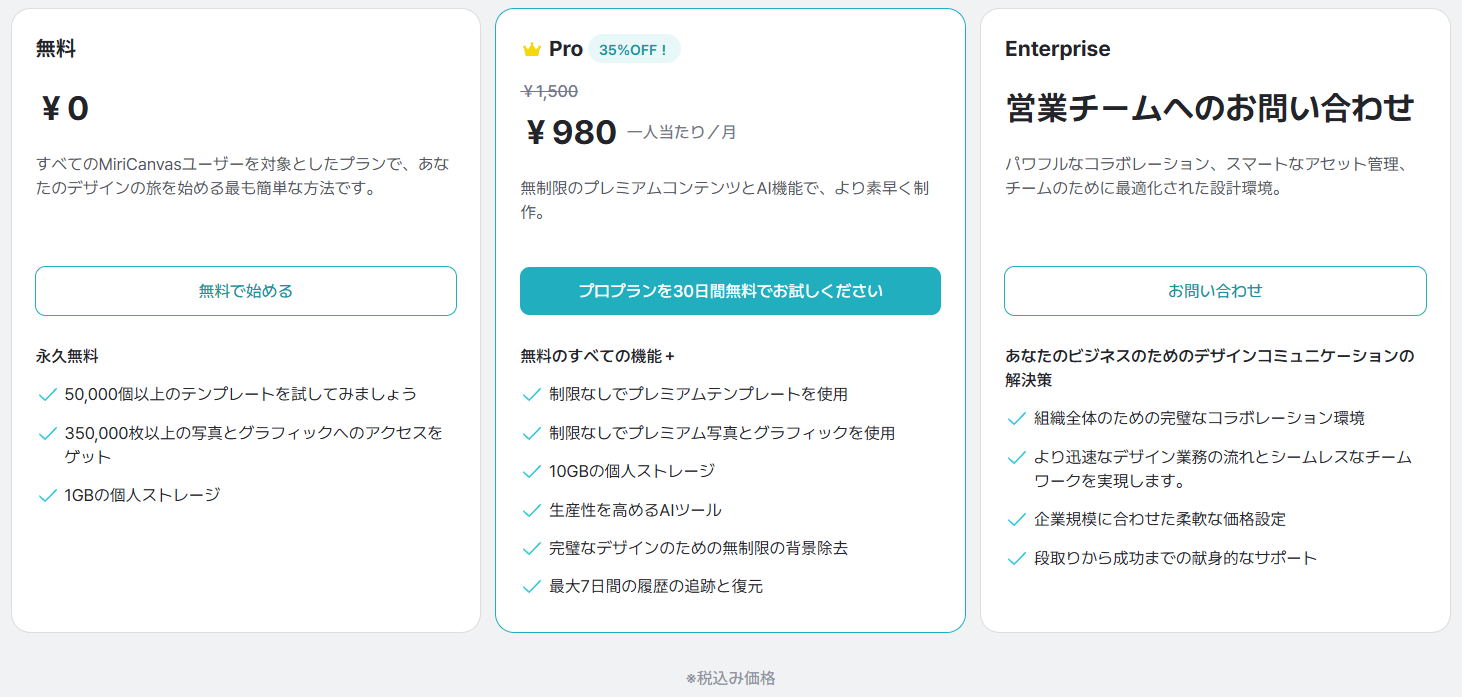Select the Enterprise plan heading
This screenshot has width=1462, height=697.
[1057, 49]
